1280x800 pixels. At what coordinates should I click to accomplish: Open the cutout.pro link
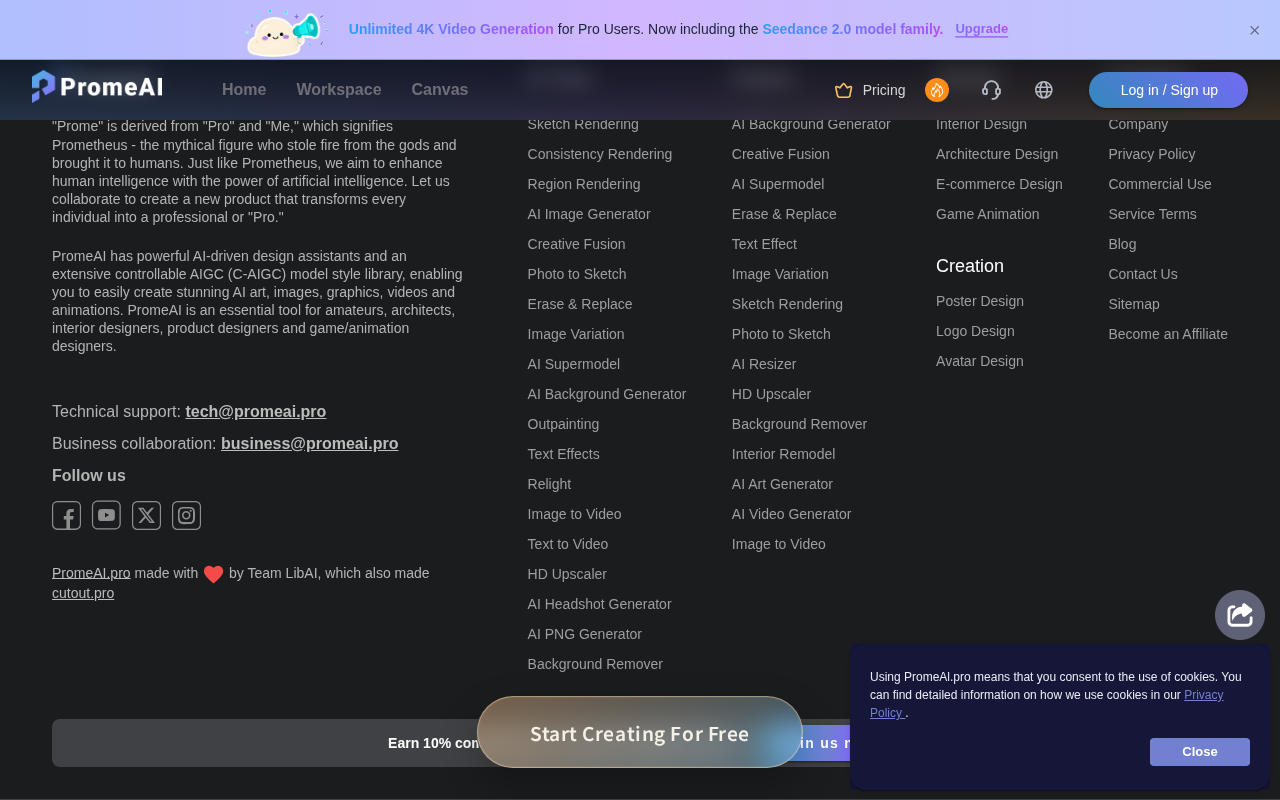(x=83, y=593)
